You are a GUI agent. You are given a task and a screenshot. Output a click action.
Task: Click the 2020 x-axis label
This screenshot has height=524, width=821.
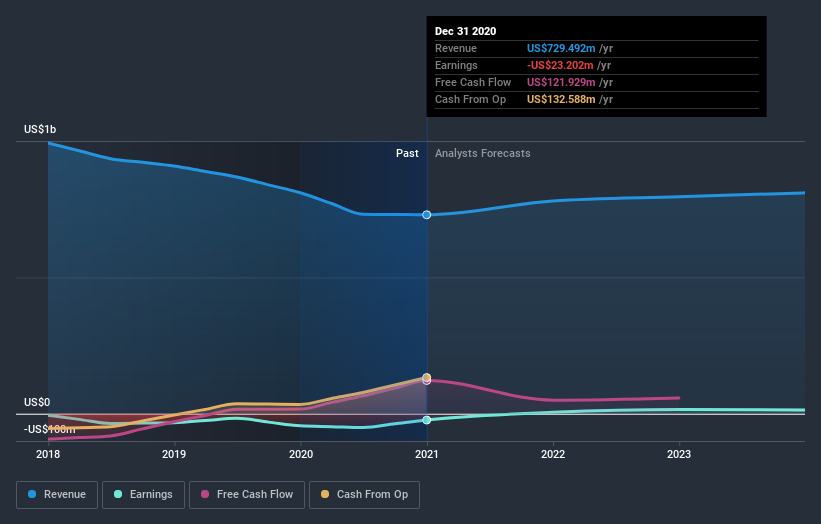pyautogui.click(x=301, y=454)
